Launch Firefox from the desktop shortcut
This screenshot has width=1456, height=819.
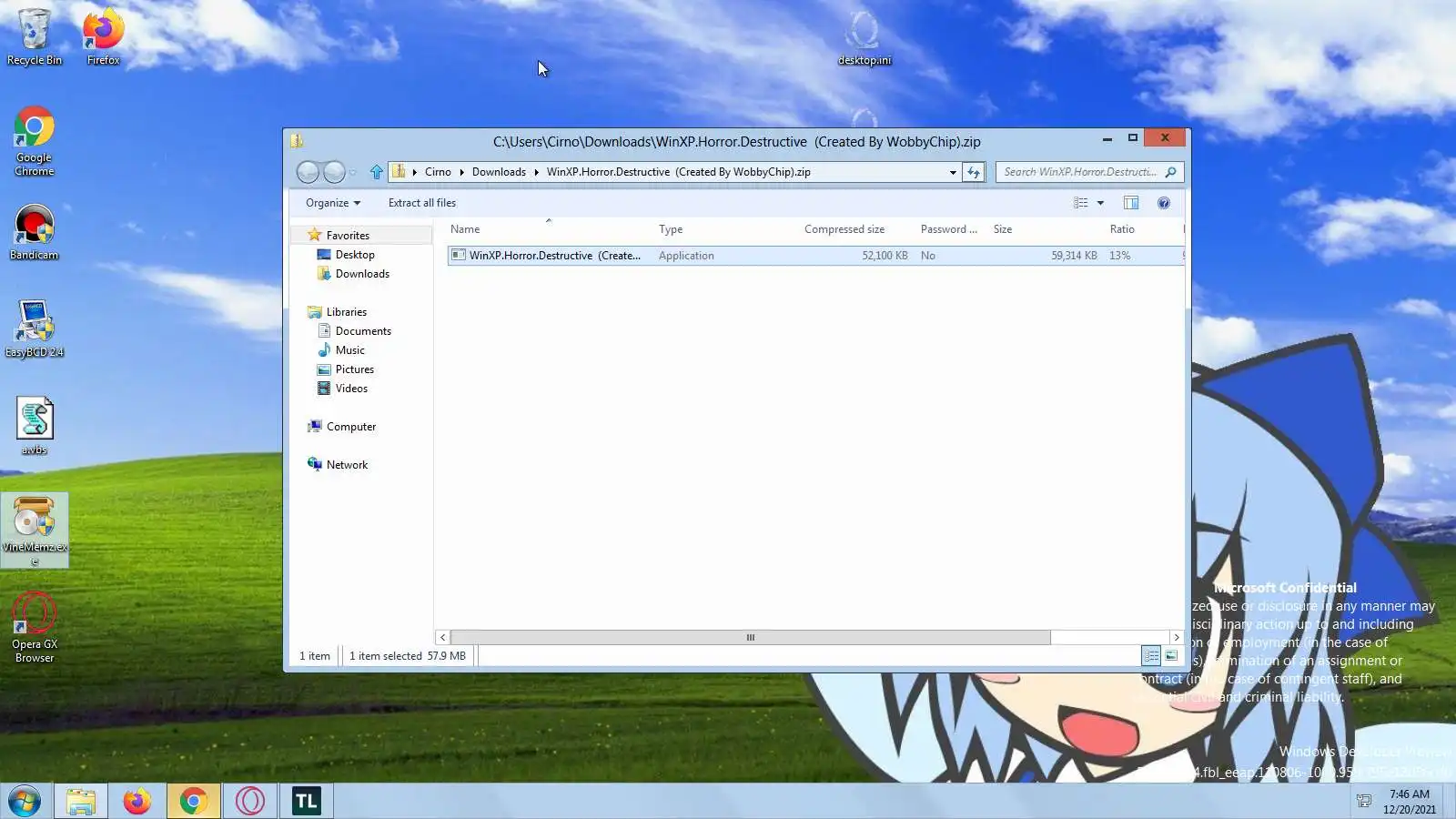(x=103, y=36)
